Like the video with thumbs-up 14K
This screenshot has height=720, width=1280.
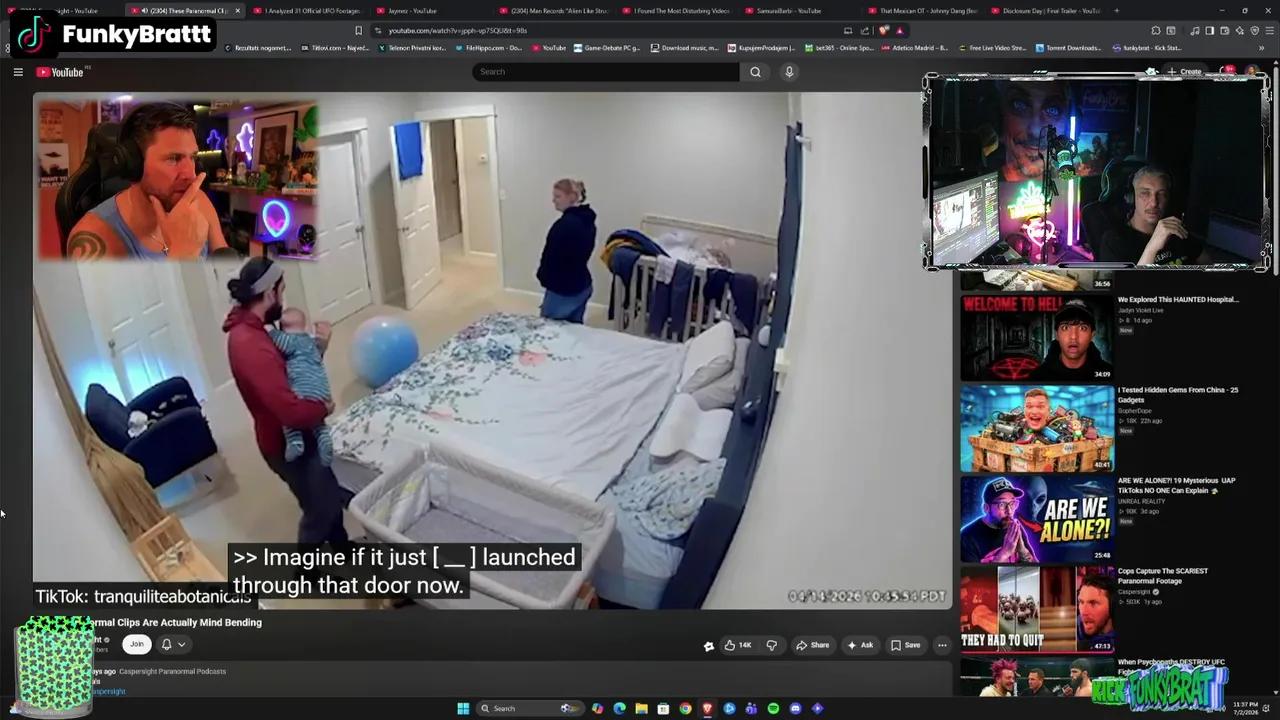(738, 645)
